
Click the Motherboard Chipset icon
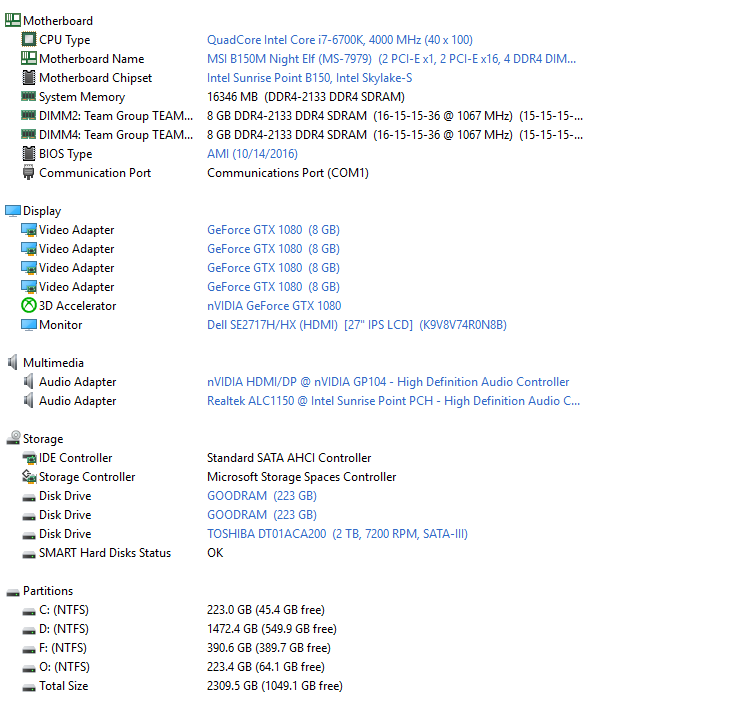29,77
